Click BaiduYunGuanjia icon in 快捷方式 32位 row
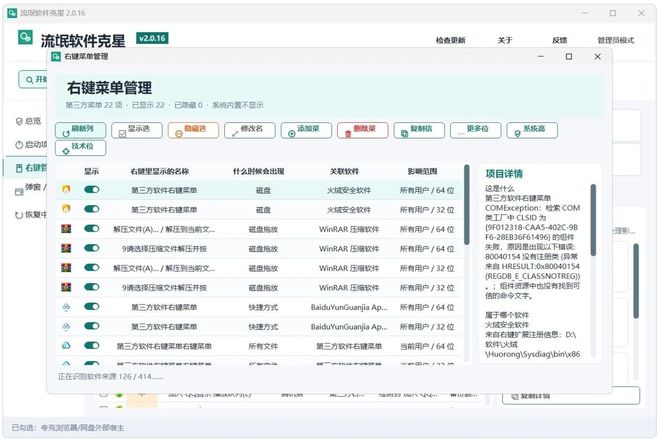The width and height of the screenshot is (660, 442). pyautogui.click(x=66, y=326)
